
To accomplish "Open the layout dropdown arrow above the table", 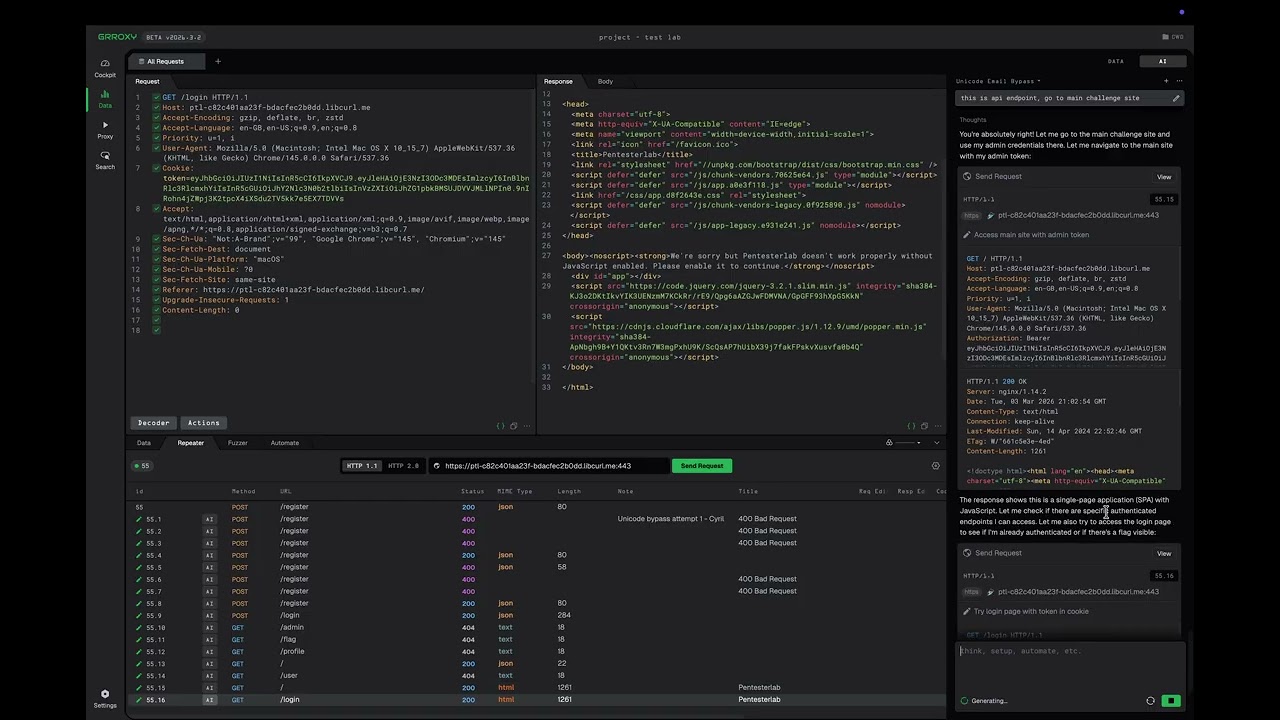I will (919, 442).
